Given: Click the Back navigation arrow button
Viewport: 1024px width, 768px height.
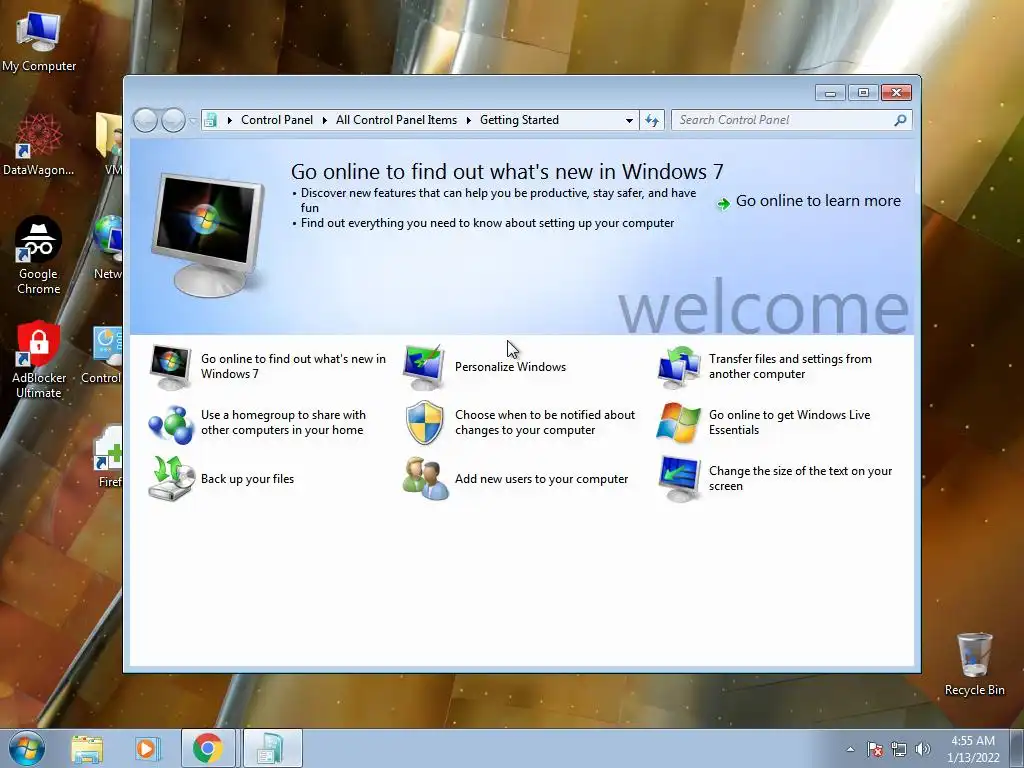Looking at the screenshot, I should 145,120.
